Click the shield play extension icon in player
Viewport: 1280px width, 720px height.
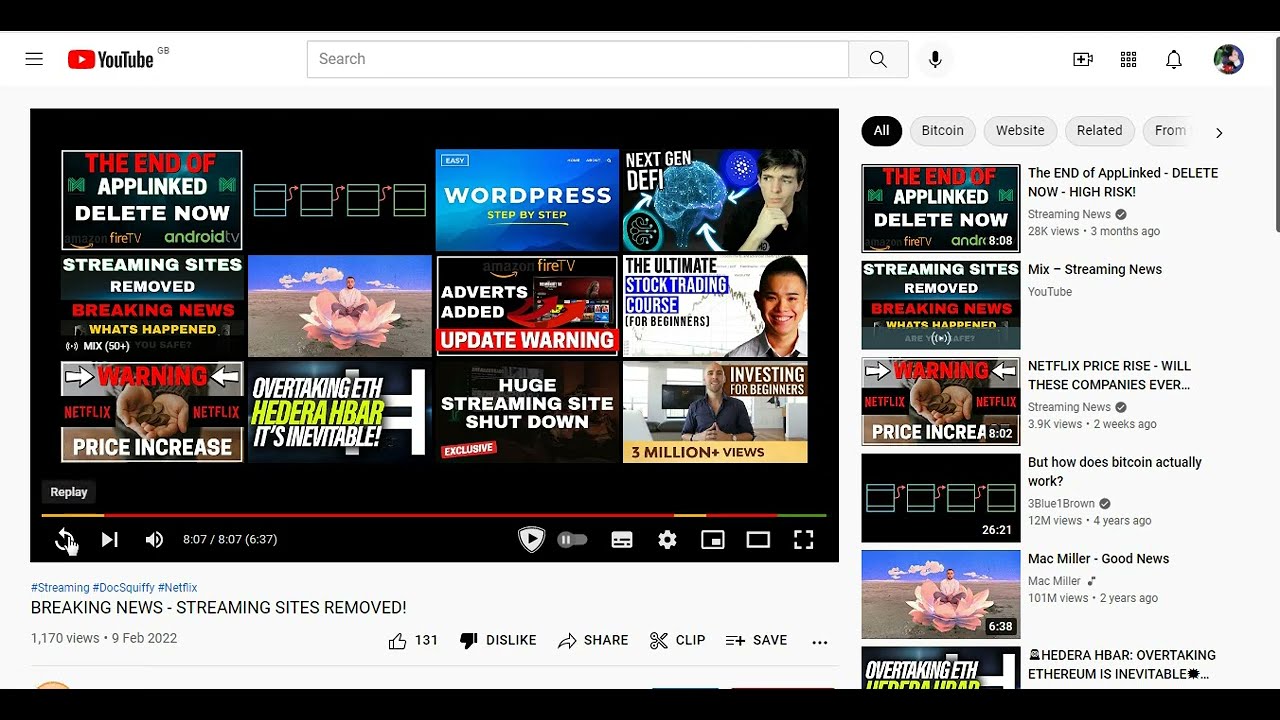pos(531,540)
